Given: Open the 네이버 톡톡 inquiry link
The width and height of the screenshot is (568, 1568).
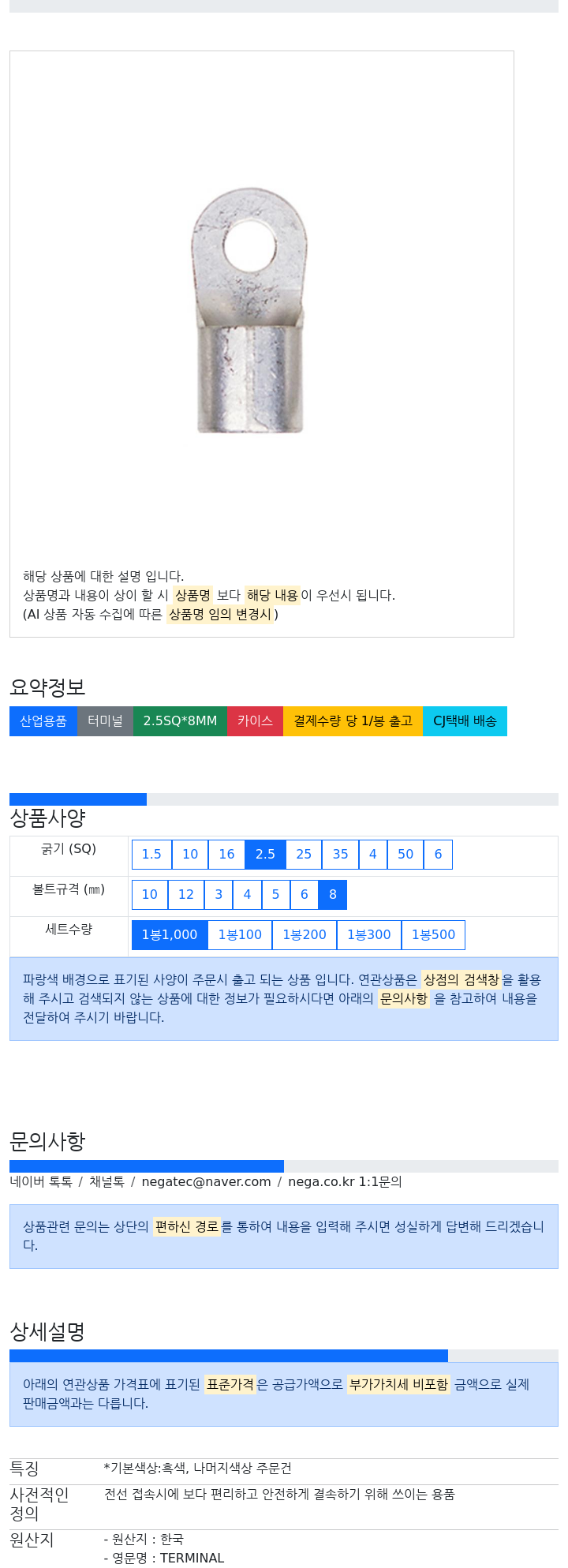Looking at the screenshot, I should click(x=41, y=1182).
